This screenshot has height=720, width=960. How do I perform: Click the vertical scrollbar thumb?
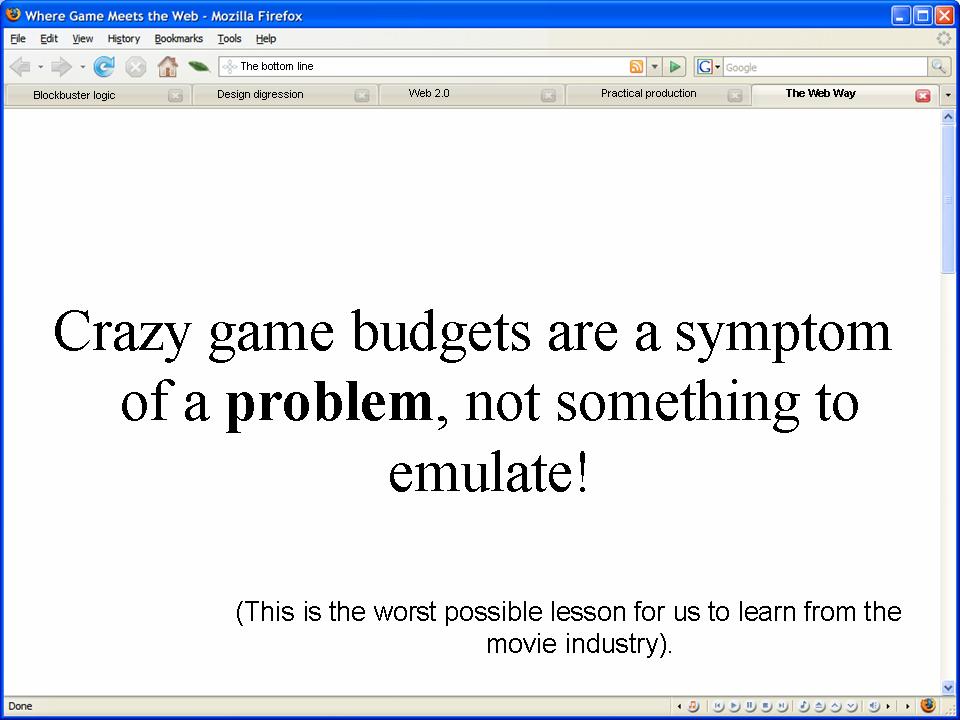[948, 199]
